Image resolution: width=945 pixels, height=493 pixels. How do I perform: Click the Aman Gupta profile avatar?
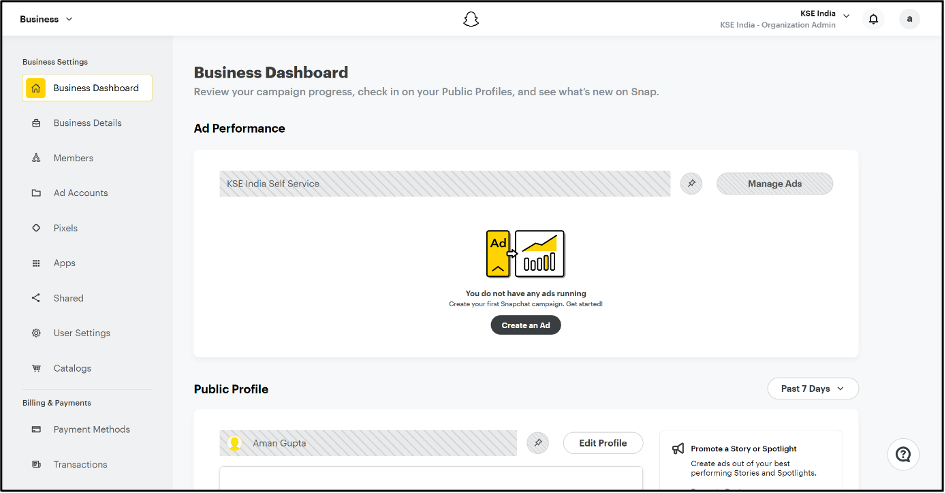[234, 443]
